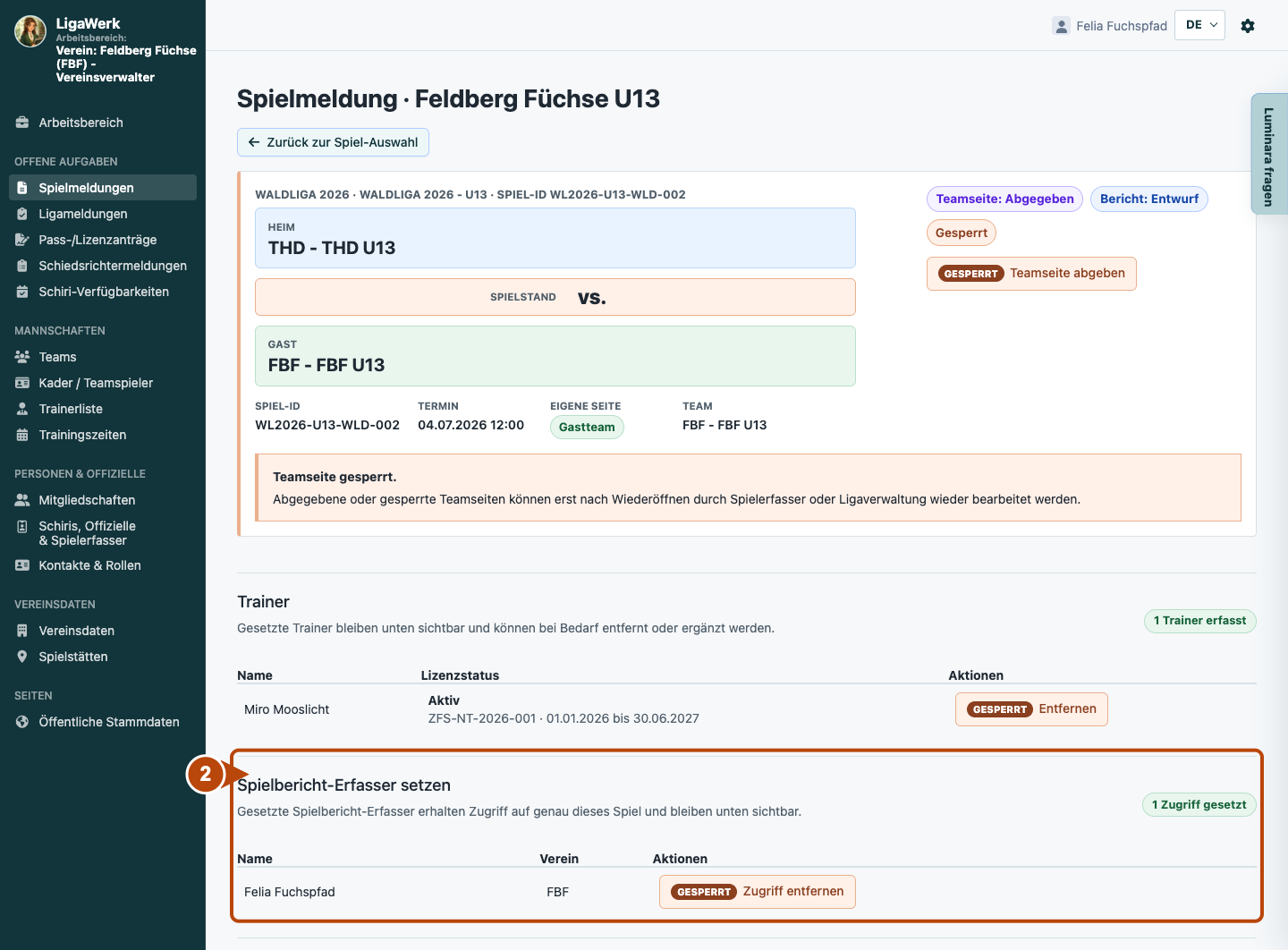Viewport: 1288px width, 950px height.
Task: Click the Gastteam badge
Action: (587, 427)
